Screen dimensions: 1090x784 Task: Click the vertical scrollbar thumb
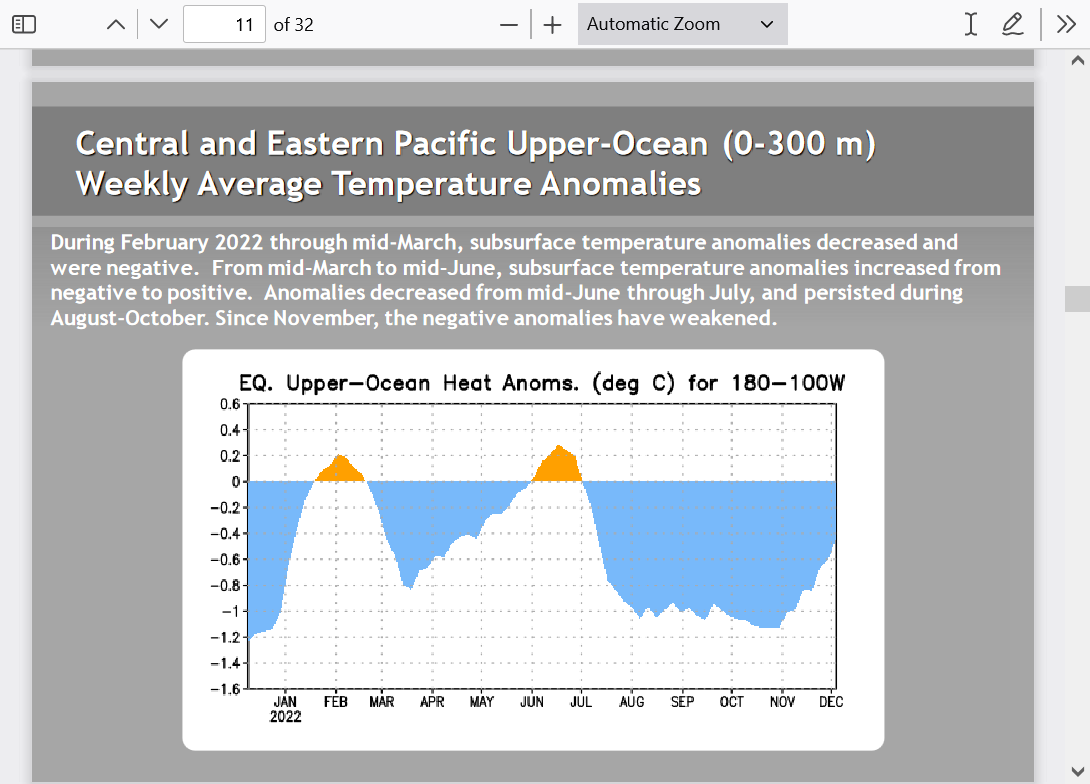coord(1077,299)
